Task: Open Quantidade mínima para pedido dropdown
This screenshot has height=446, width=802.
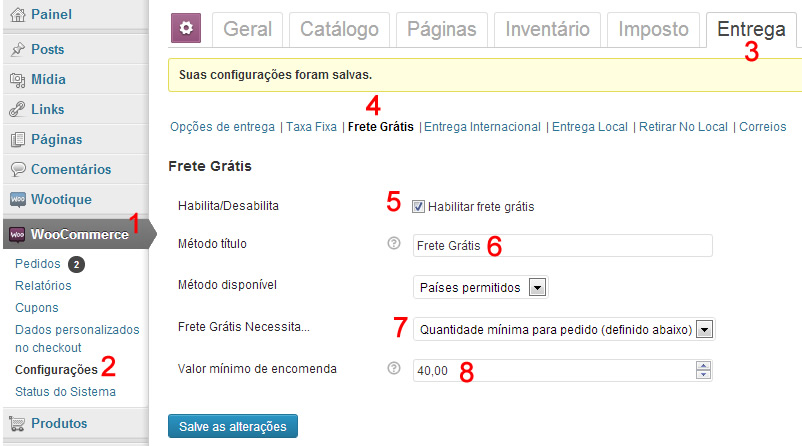Action: (564, 329)
